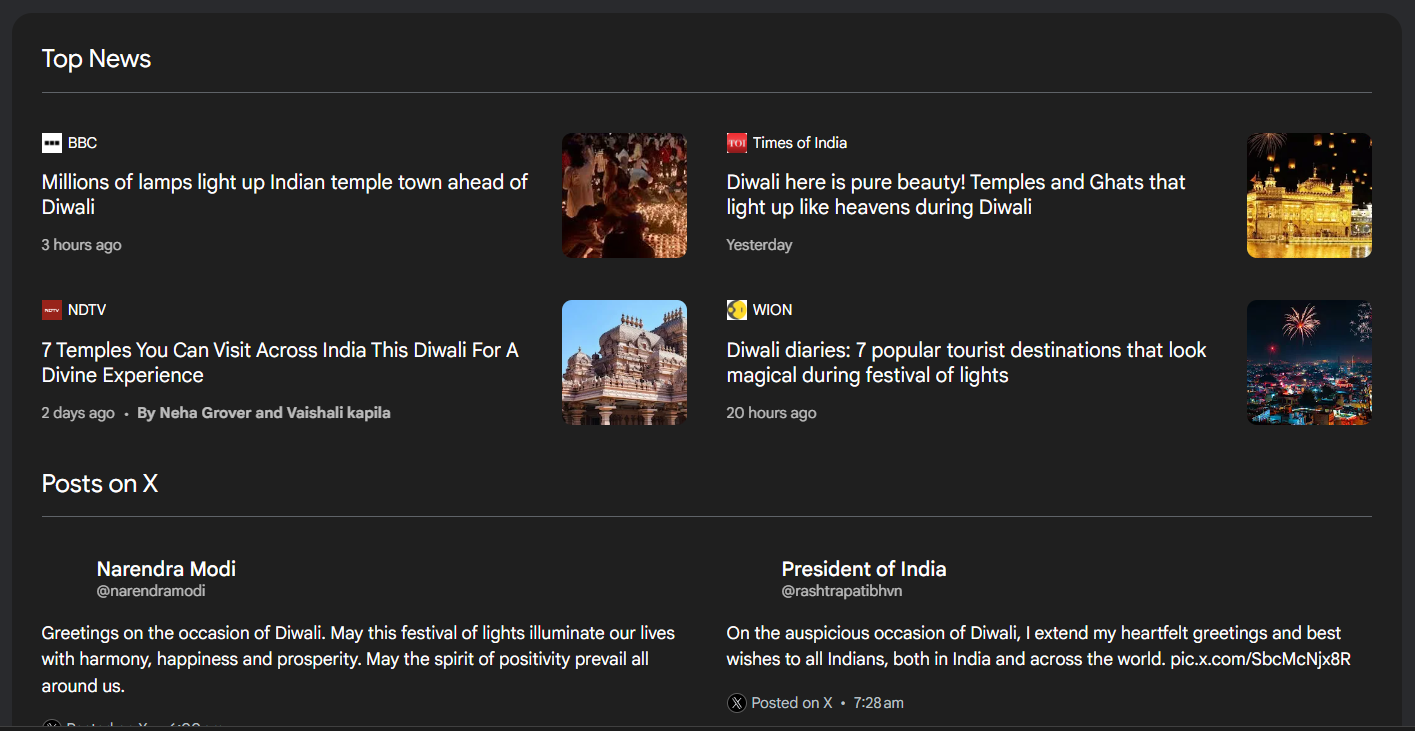Image resolution: width=1415 pixels, height=731 pixels.
Task: Click the @rashtrapatibhvn handle
Action: (x=841, y=591)
